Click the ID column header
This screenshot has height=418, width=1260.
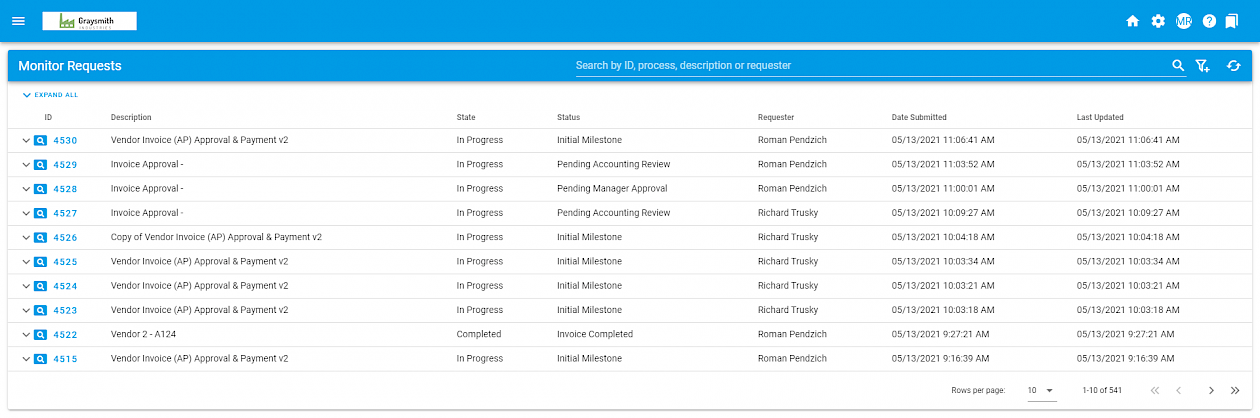pos(48,118)
